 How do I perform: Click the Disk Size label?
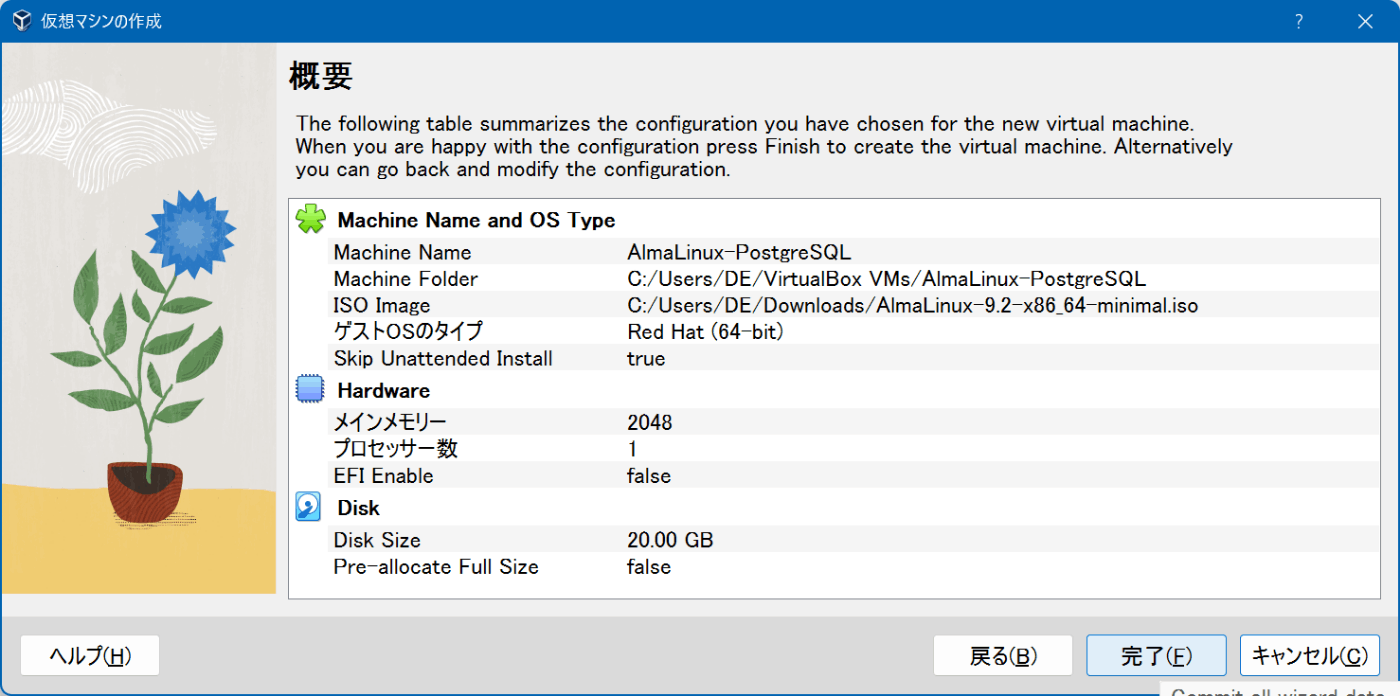tap(377, 540)
